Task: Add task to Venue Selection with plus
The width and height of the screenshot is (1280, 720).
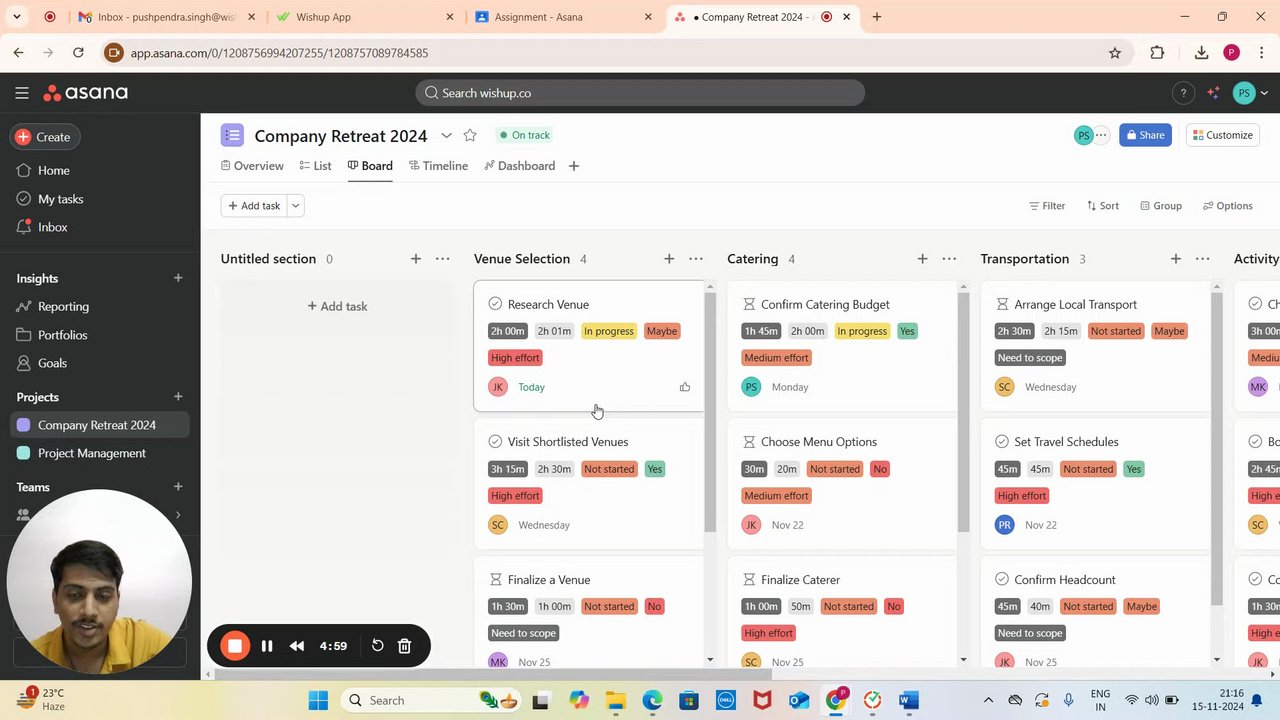Action: pos(669,259)
